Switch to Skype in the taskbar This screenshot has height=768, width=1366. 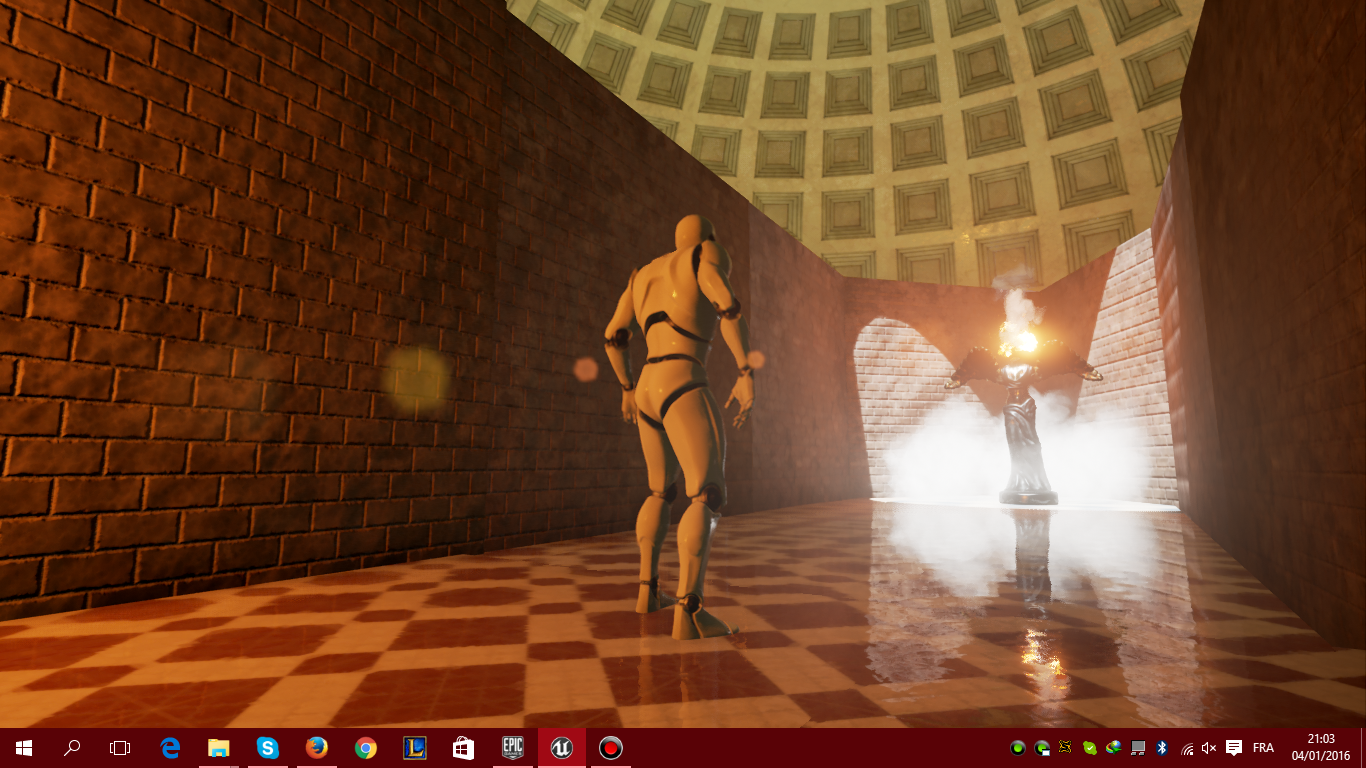[267, 748]
